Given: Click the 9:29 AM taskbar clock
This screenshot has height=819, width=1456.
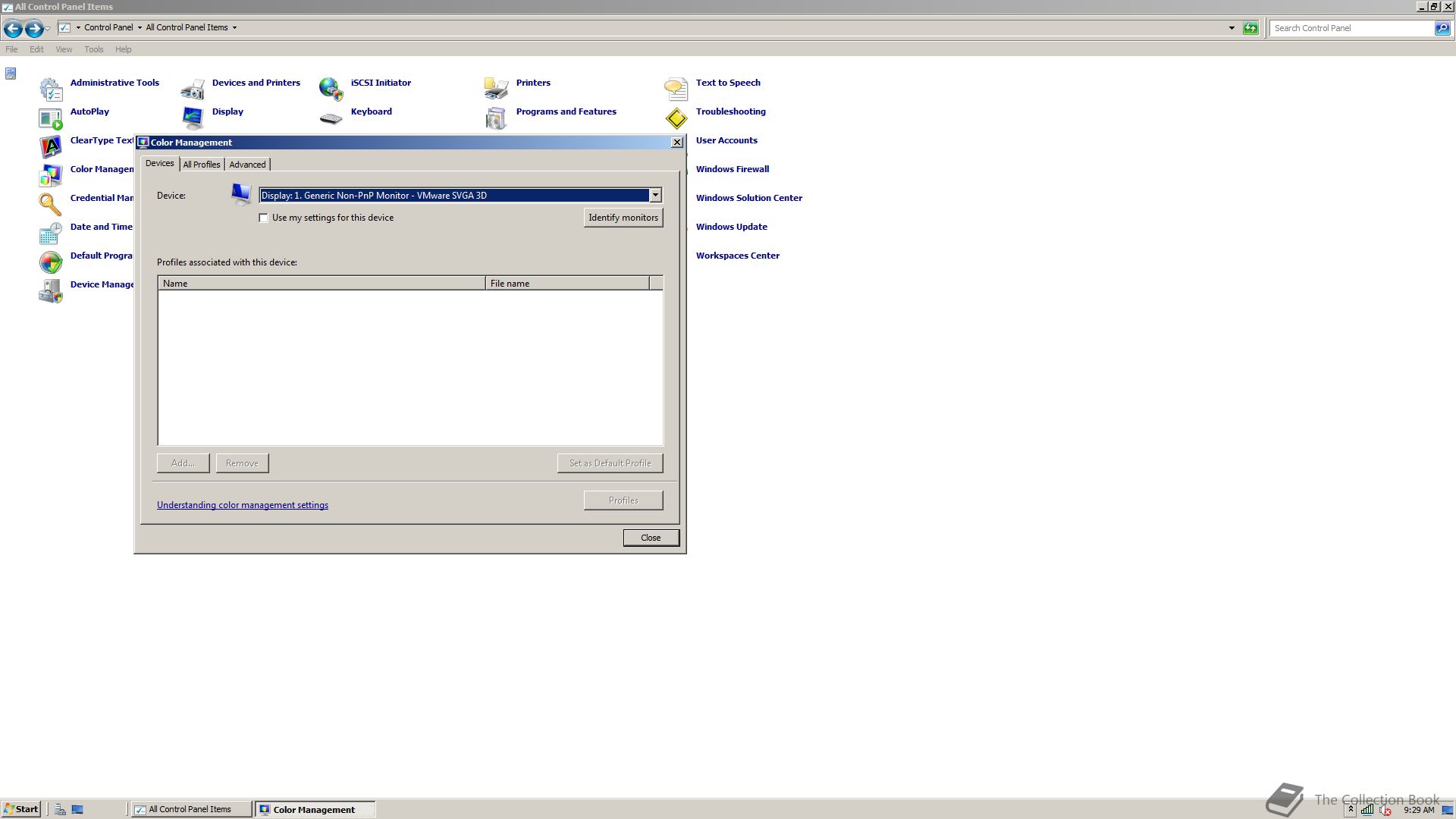Looking at the screenshot, I should pos(1419,810).
